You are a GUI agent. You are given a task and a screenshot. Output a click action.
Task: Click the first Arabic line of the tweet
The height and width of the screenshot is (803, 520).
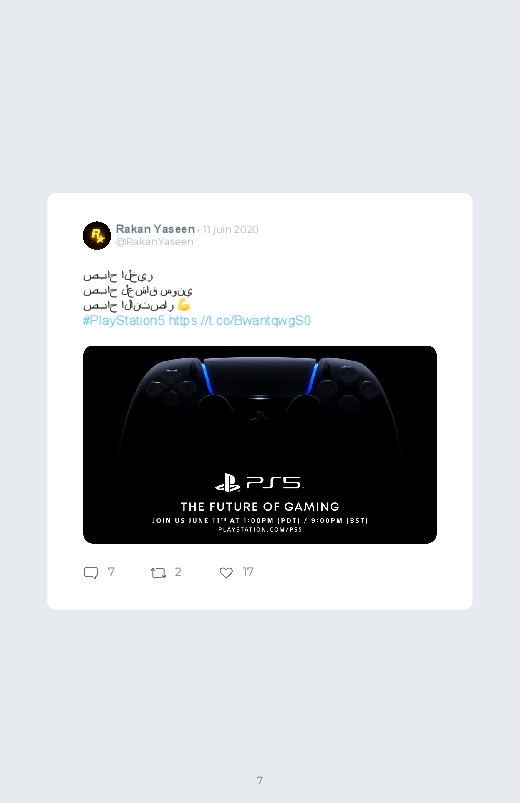[118, 276]
